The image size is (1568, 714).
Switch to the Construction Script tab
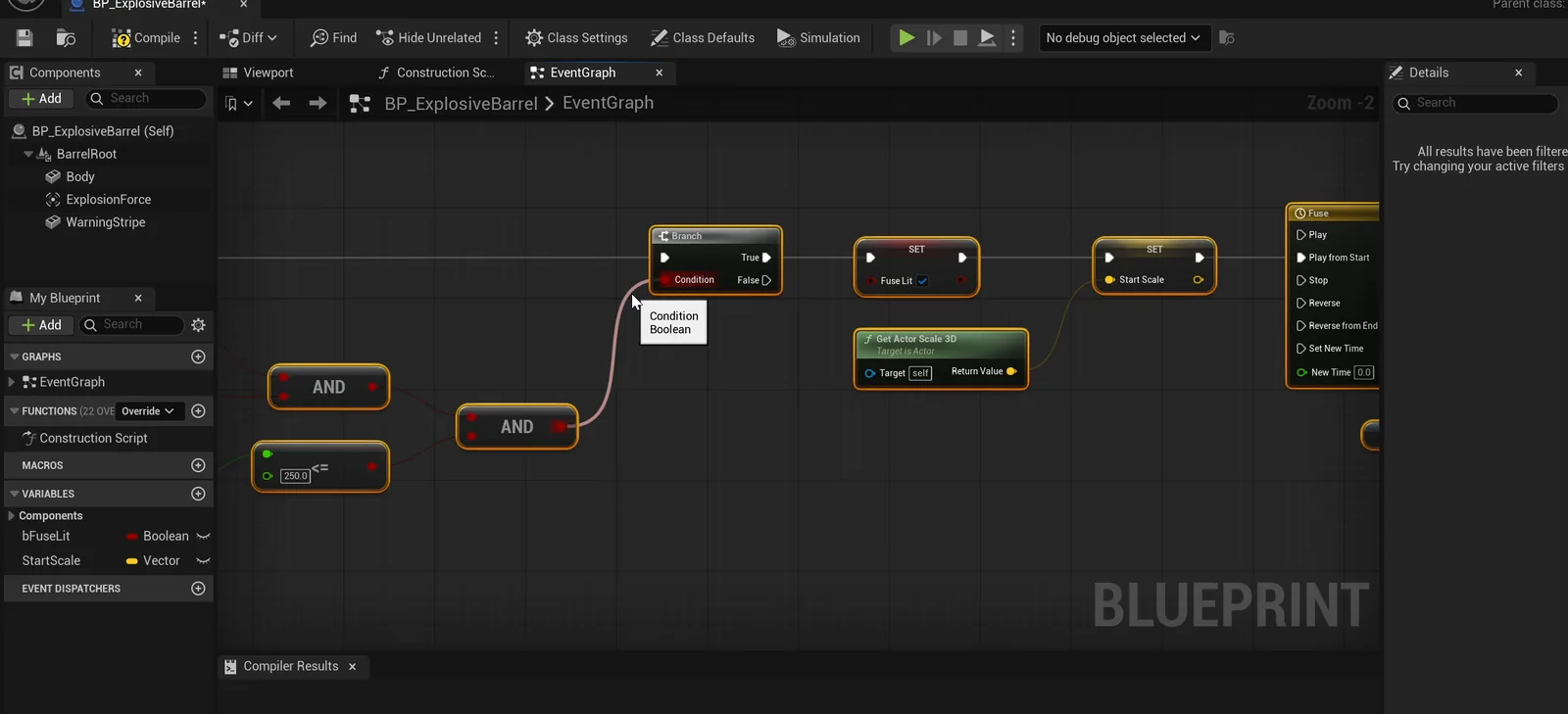pos(437,72)
